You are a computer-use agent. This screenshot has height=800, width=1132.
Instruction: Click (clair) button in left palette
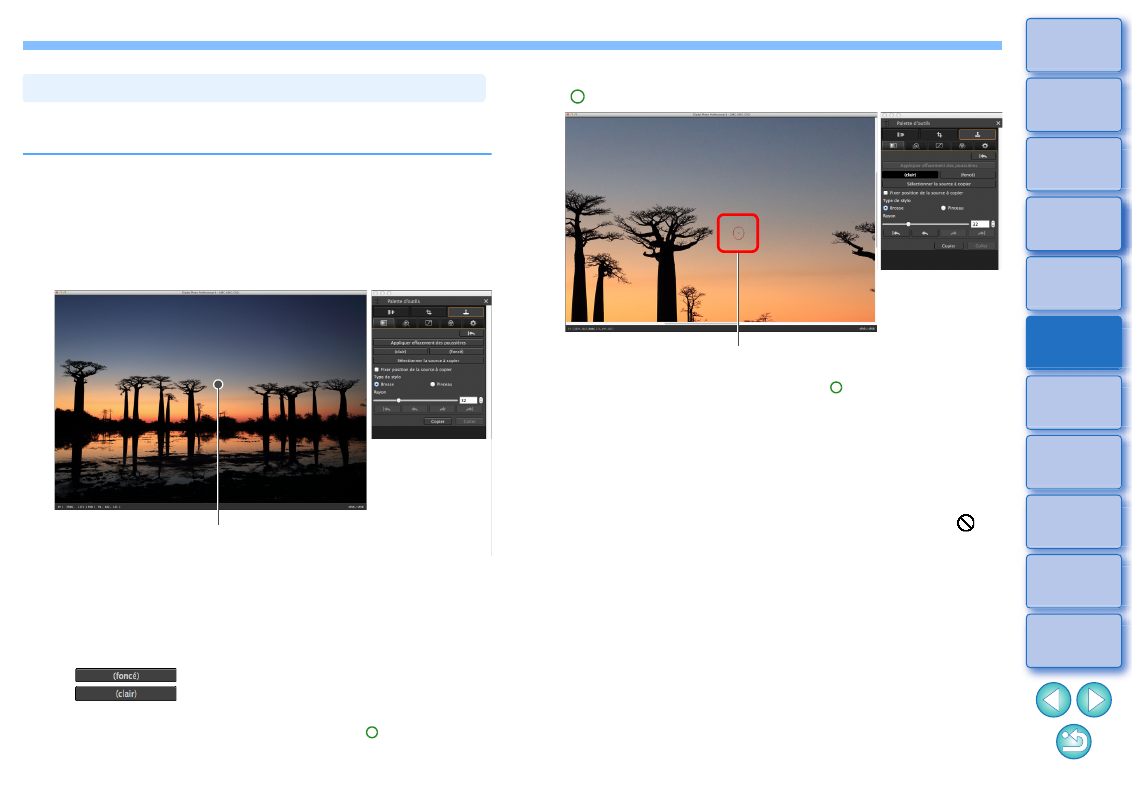coord(401,351)
